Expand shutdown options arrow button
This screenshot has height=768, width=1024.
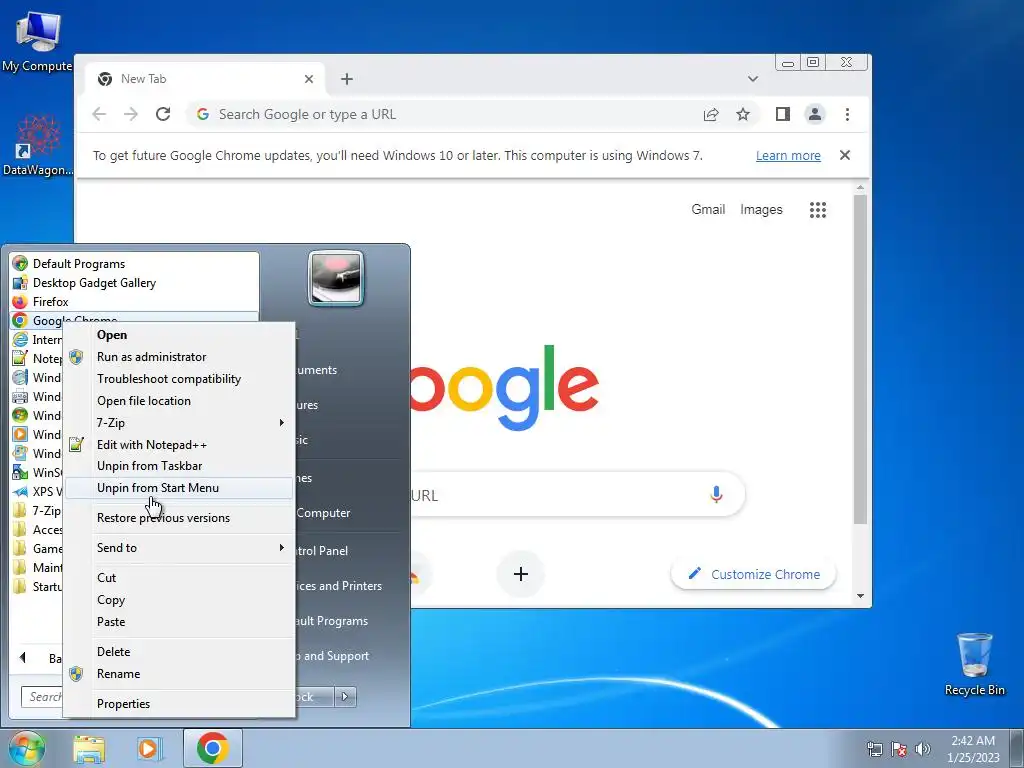click(345, 697)
